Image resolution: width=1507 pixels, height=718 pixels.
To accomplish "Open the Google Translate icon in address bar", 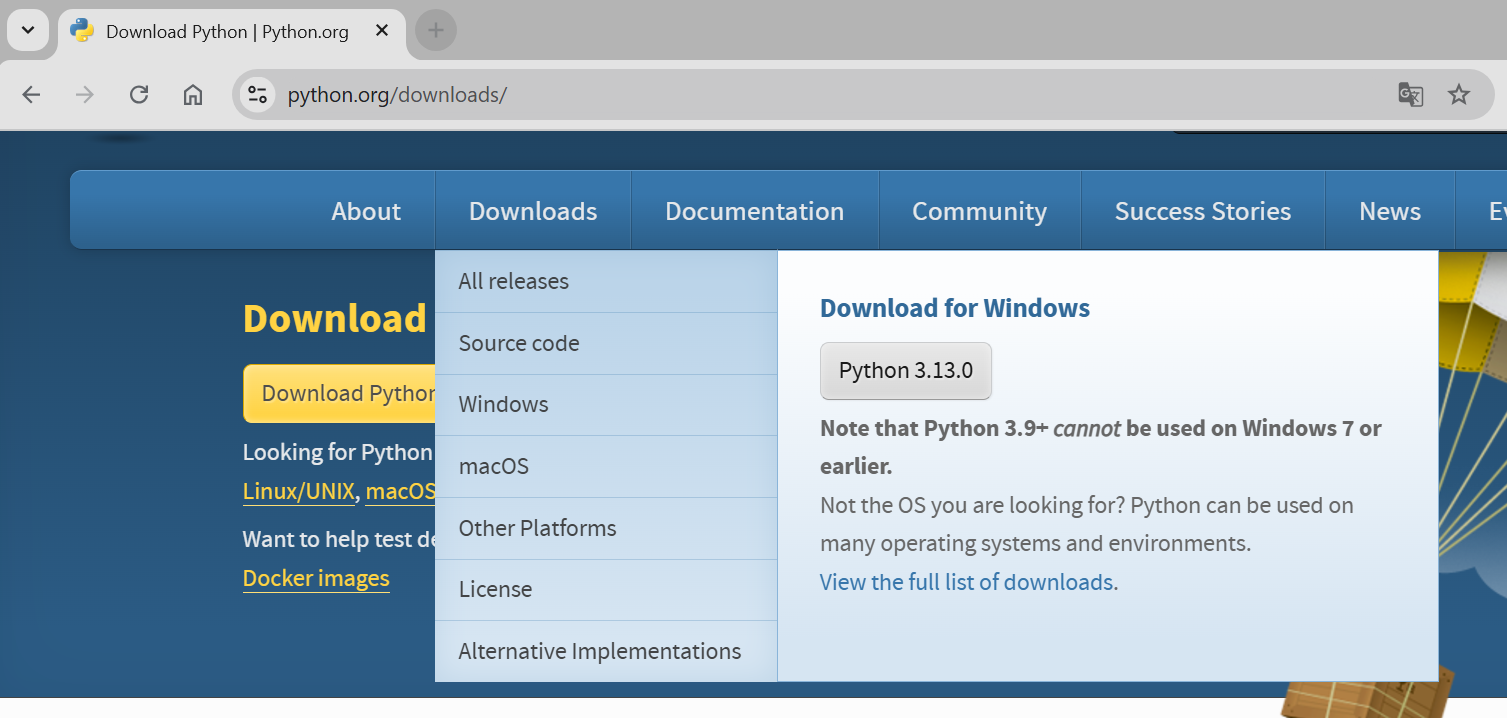I will 1410,94.
